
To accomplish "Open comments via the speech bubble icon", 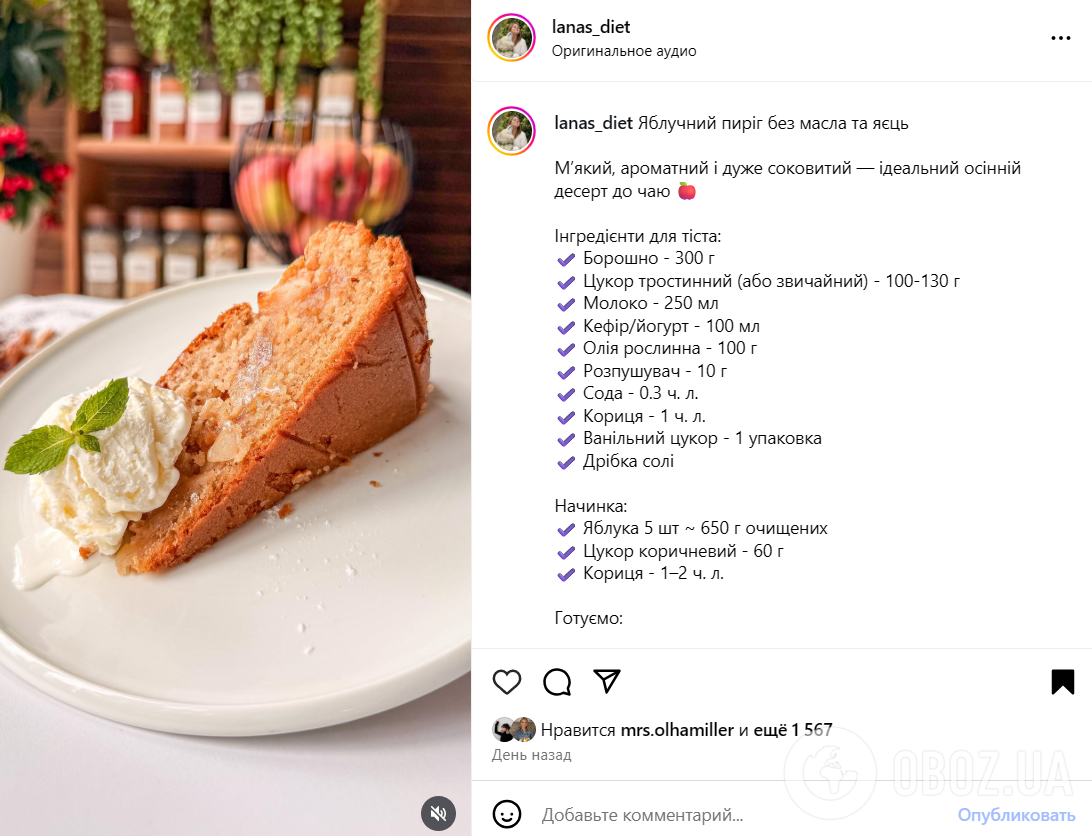I will 557,682.
